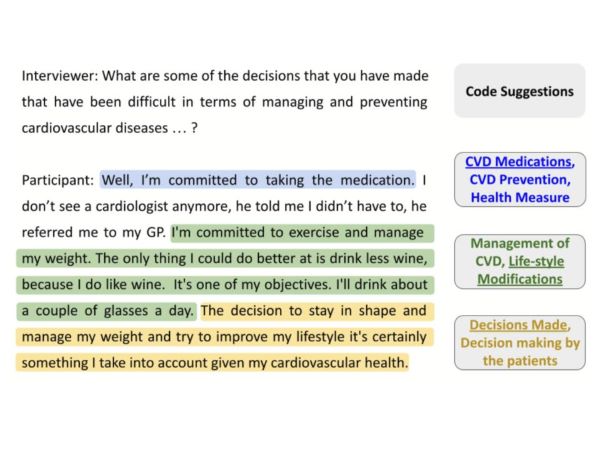Click "cardiovascular health" at the response end
The height and width of the screenshot is (450, 600).
pos(338,363)
